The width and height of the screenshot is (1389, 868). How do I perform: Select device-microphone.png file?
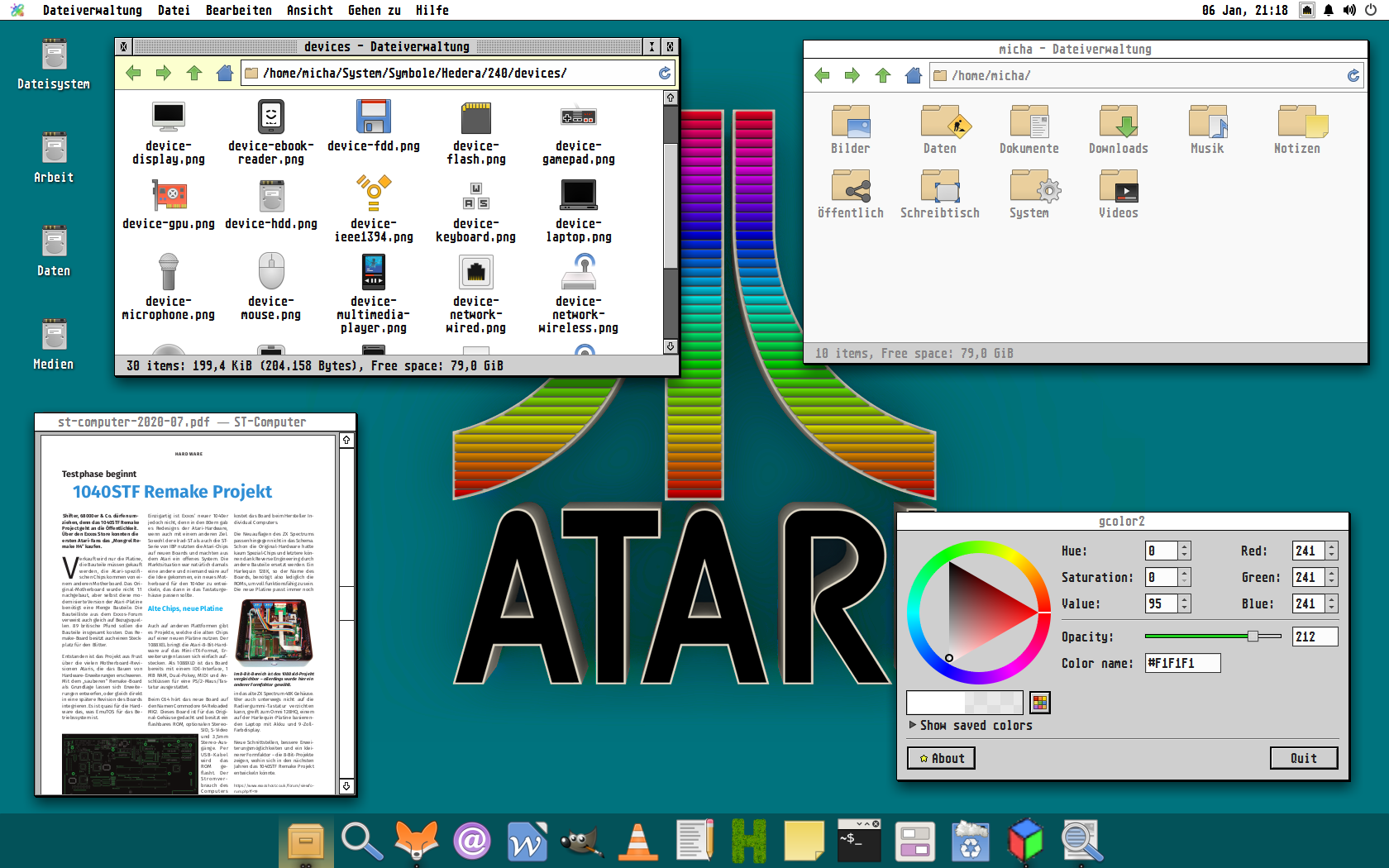coord(169,288)
